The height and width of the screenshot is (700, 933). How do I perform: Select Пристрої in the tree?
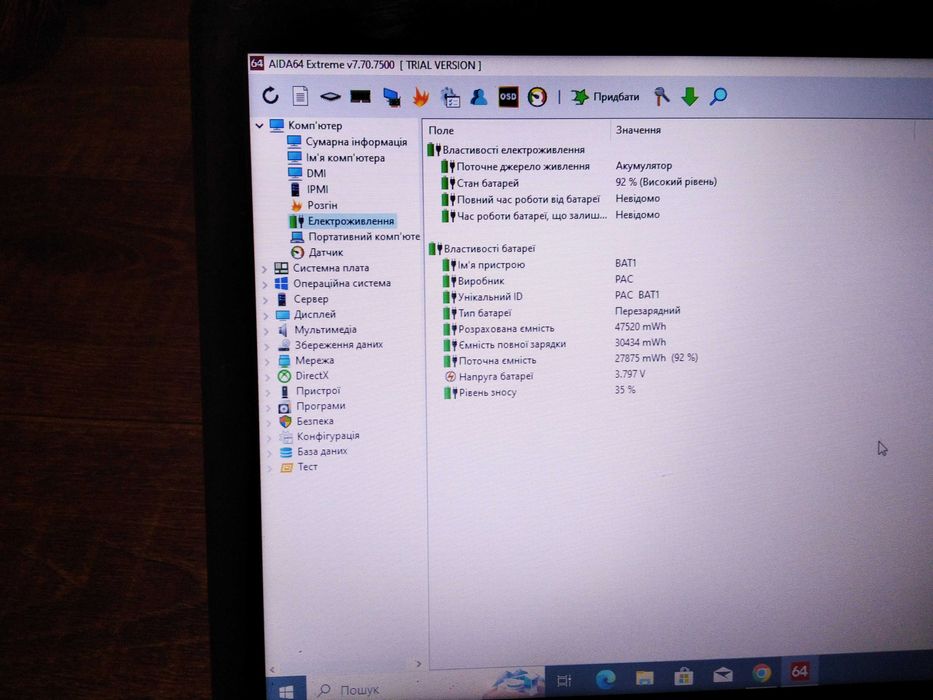tap(309, 391)
